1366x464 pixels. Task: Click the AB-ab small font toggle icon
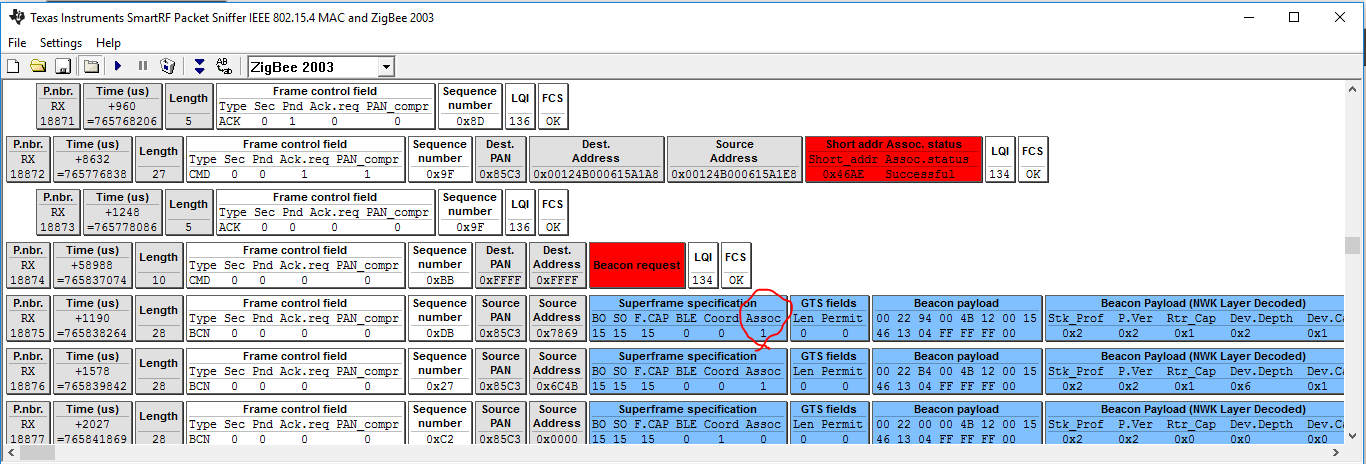[x=223, y=66]
